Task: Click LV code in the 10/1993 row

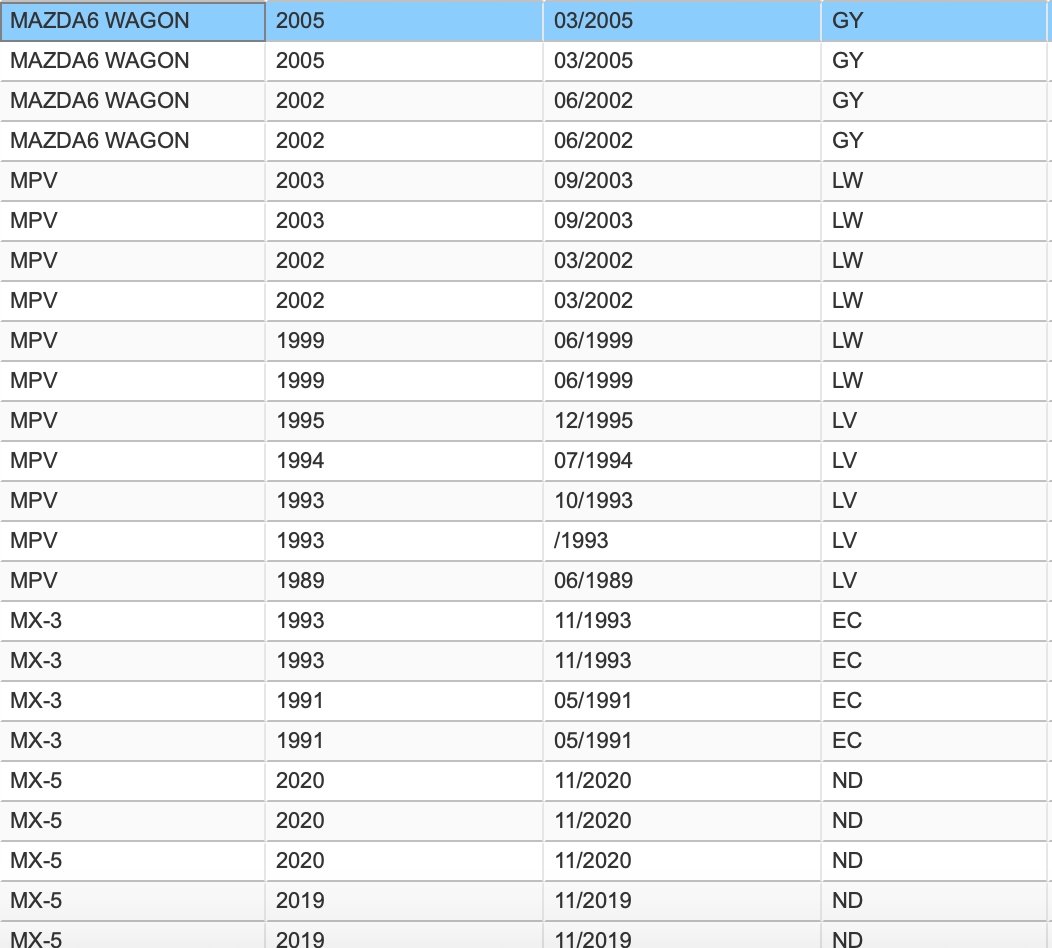Action: click(x=934, y=501)
